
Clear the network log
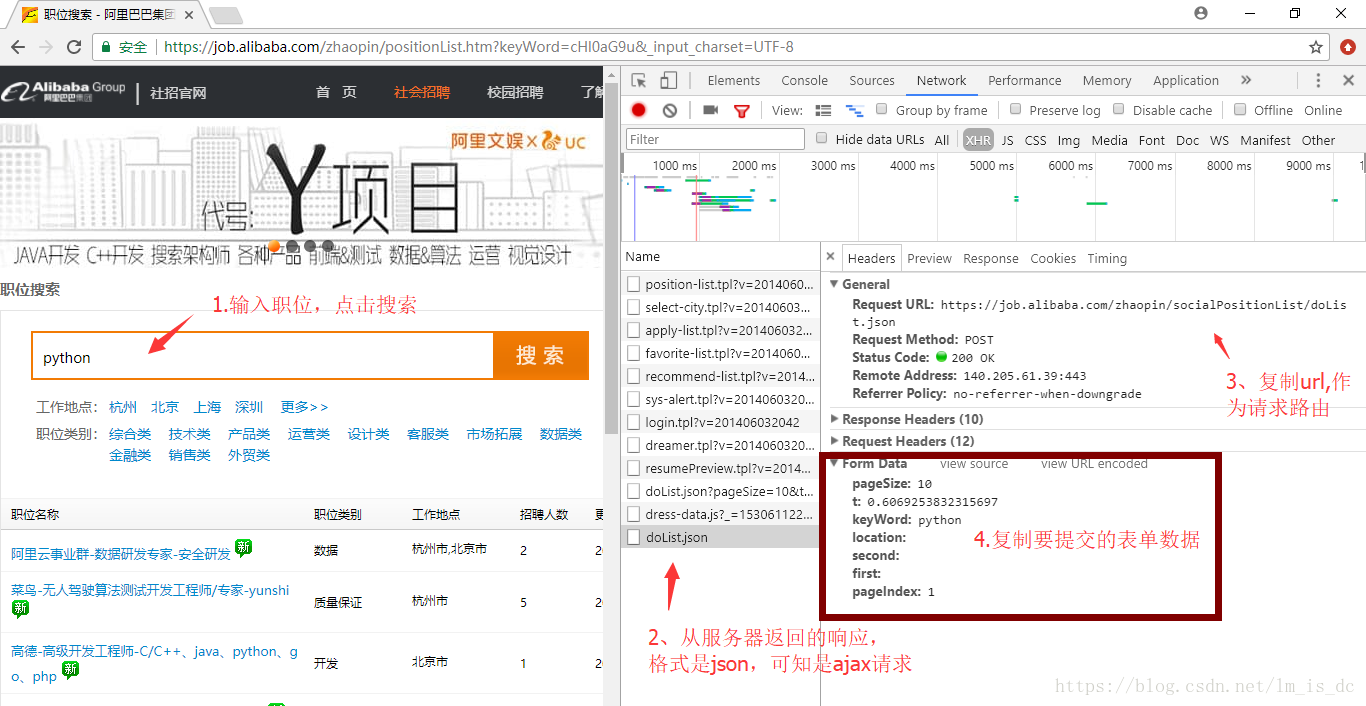(670, 110)
